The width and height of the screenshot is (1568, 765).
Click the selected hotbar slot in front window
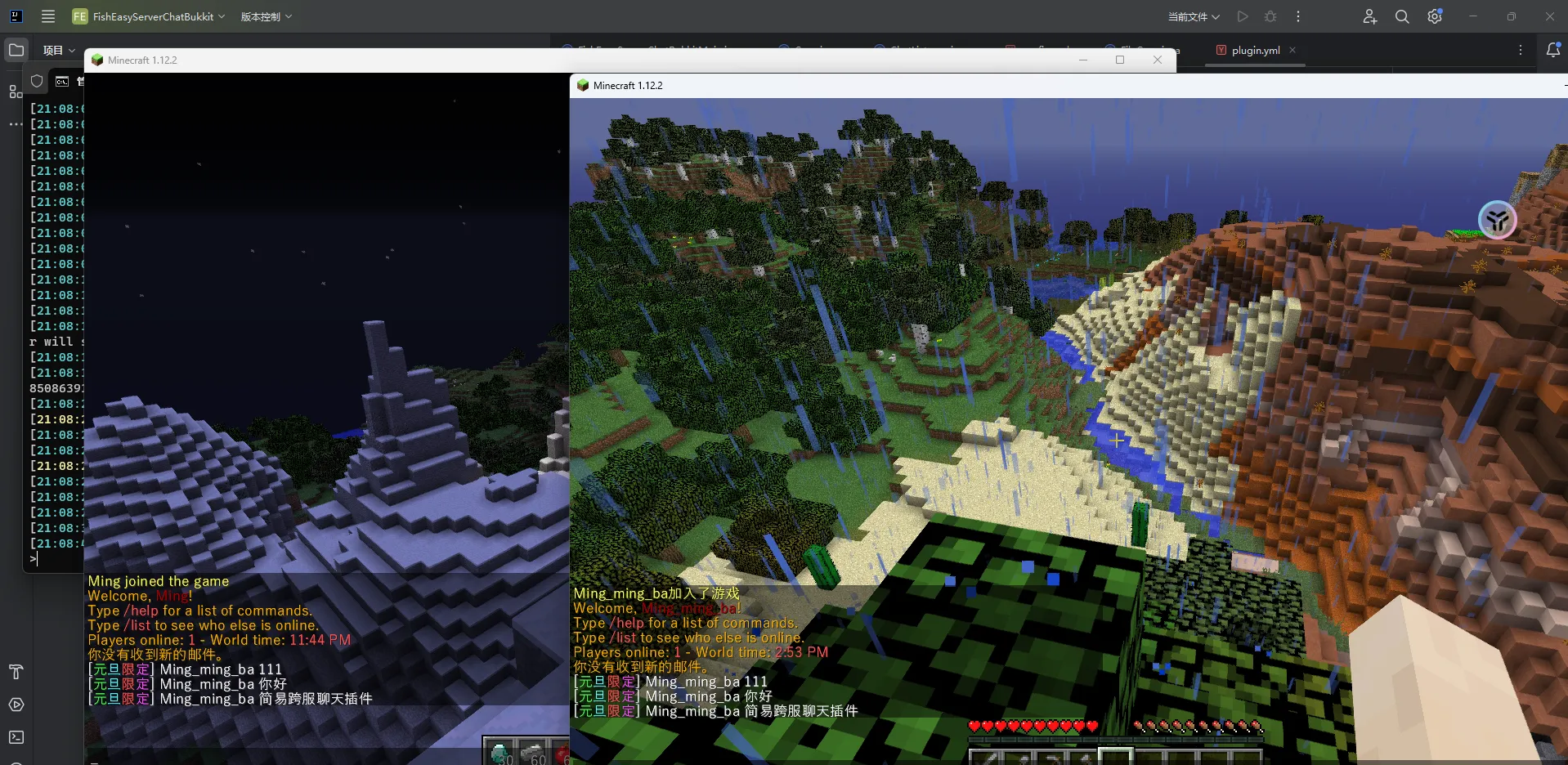click(1115, 757)
